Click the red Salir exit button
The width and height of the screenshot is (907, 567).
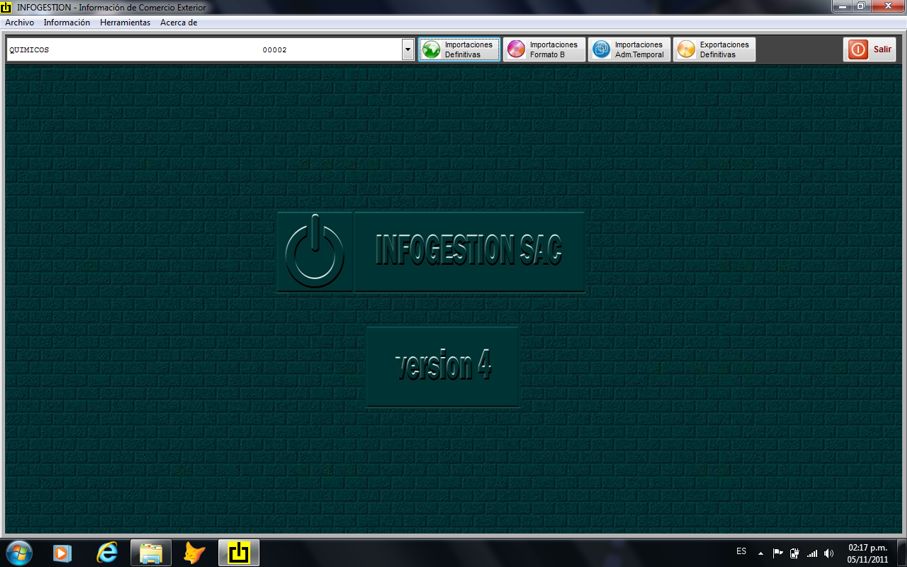(870, 50)
